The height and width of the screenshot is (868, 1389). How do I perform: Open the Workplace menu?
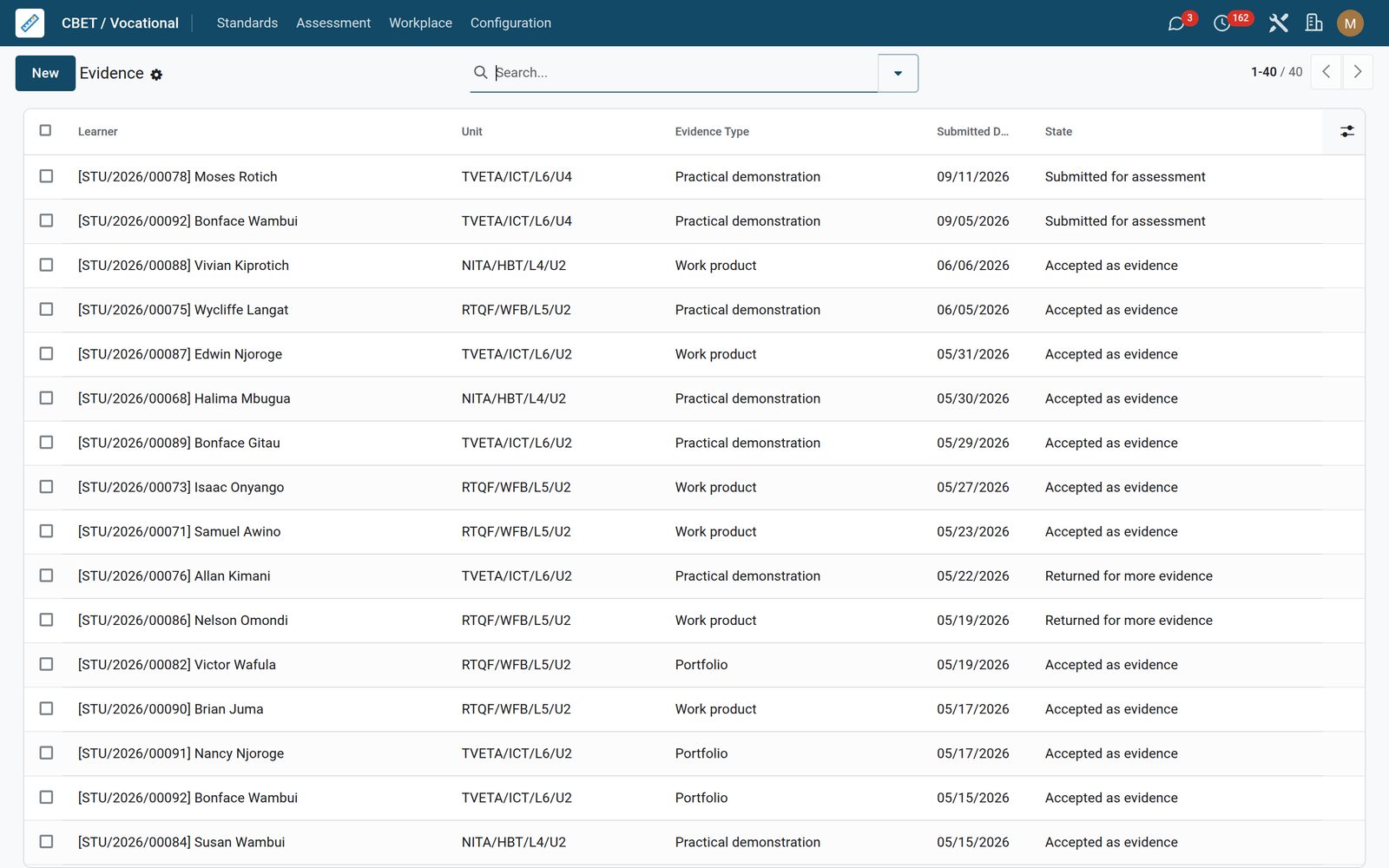click(x=420, y=23)
